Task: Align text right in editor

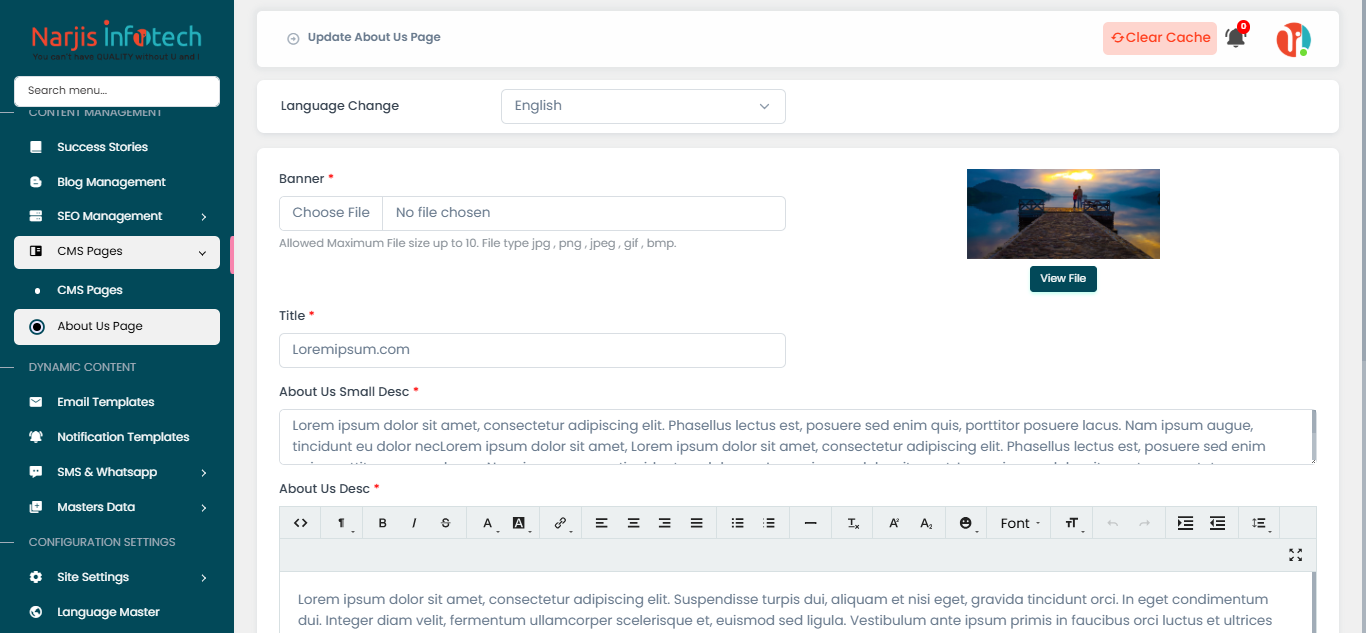Action: point(665,523)
